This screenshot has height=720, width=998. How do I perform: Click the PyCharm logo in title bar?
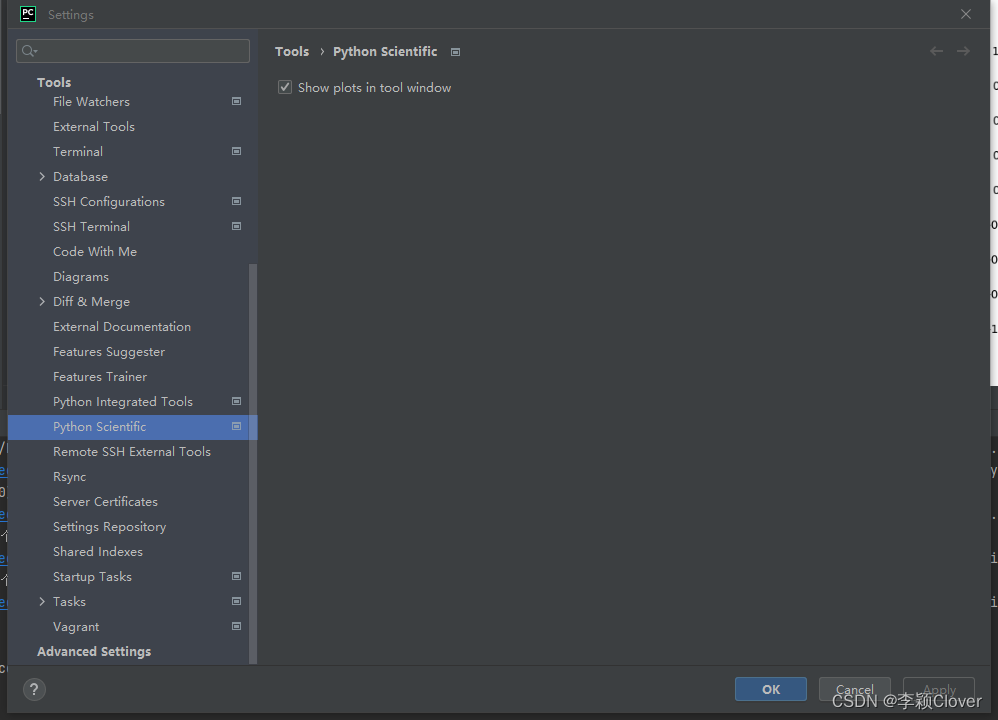click(28, 14)
